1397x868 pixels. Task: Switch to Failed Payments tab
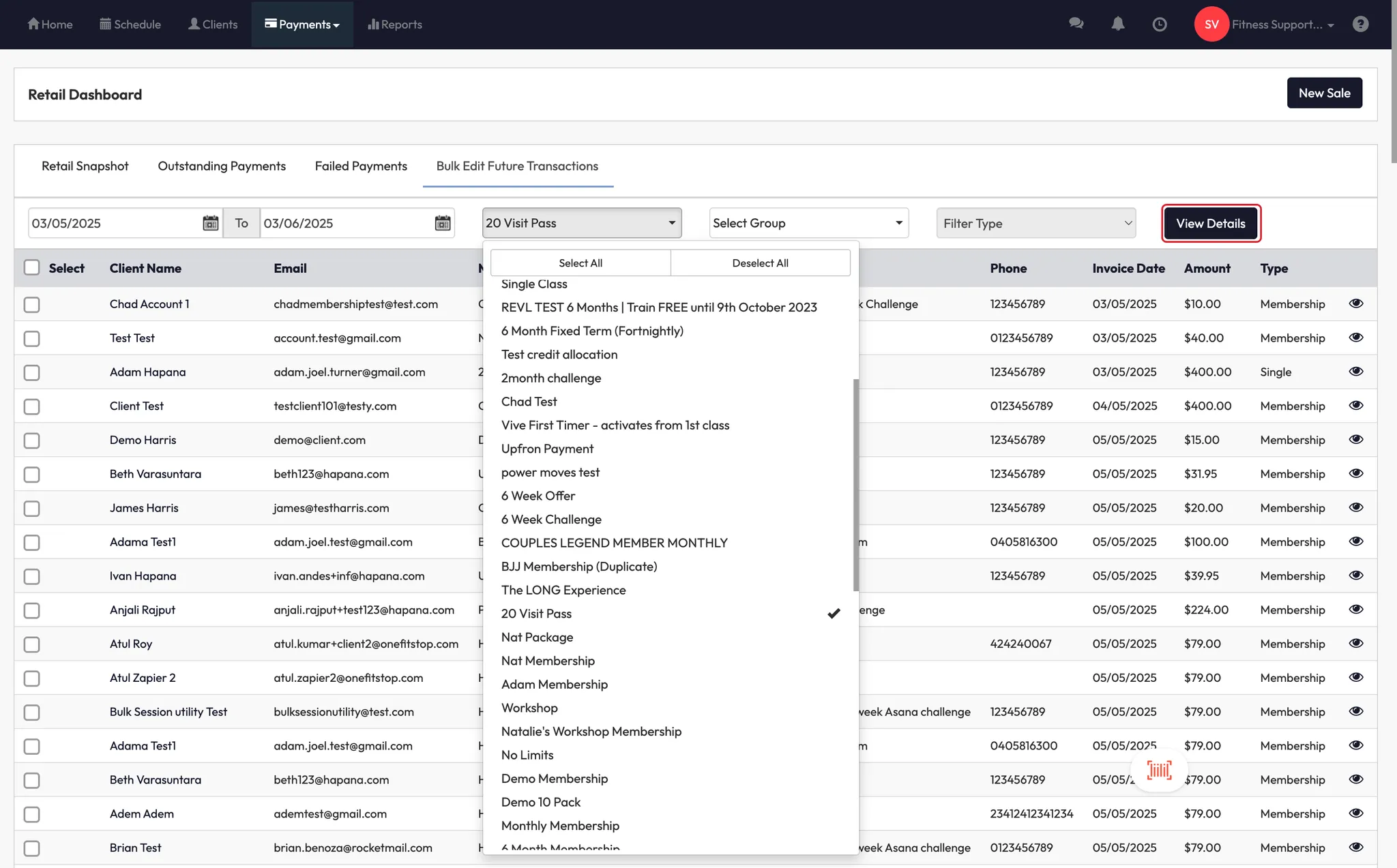(x=361, y=166)
